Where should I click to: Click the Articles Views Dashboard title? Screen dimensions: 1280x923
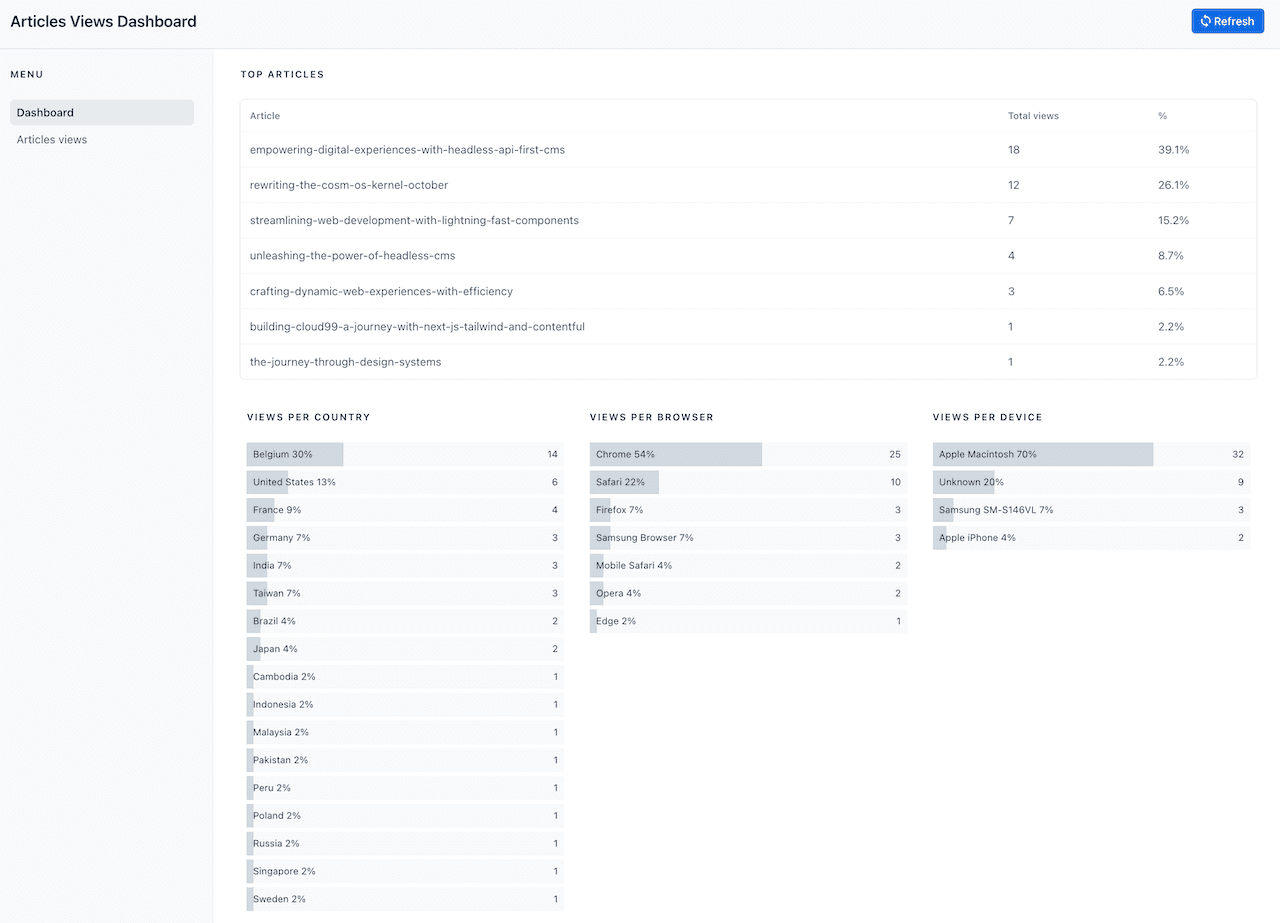pos(103,21)
